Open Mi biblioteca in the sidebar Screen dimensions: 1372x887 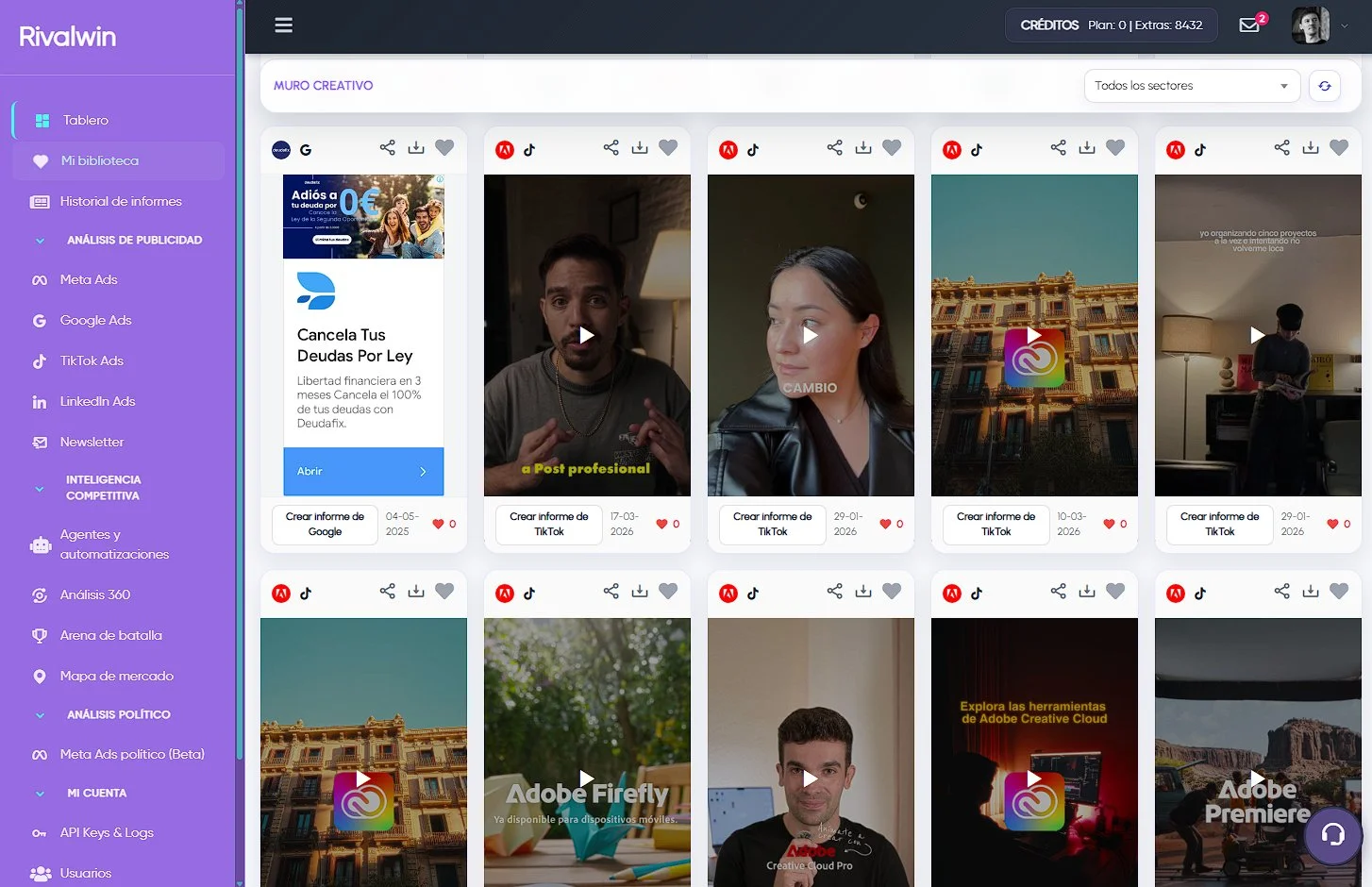[x=99, y=161]
